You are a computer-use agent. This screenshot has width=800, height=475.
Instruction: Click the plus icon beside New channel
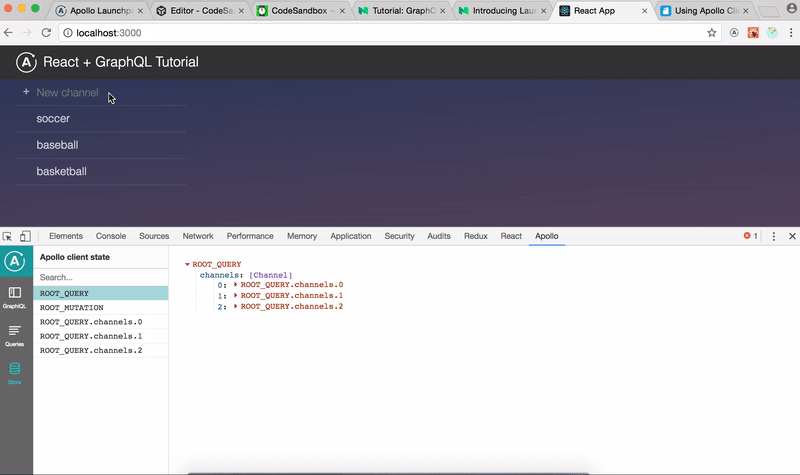[26, 92]
